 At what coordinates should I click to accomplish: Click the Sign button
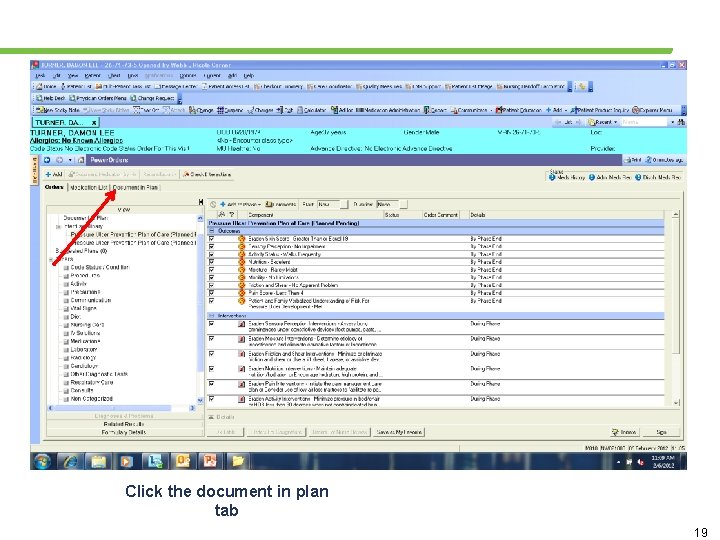[661, 432]
